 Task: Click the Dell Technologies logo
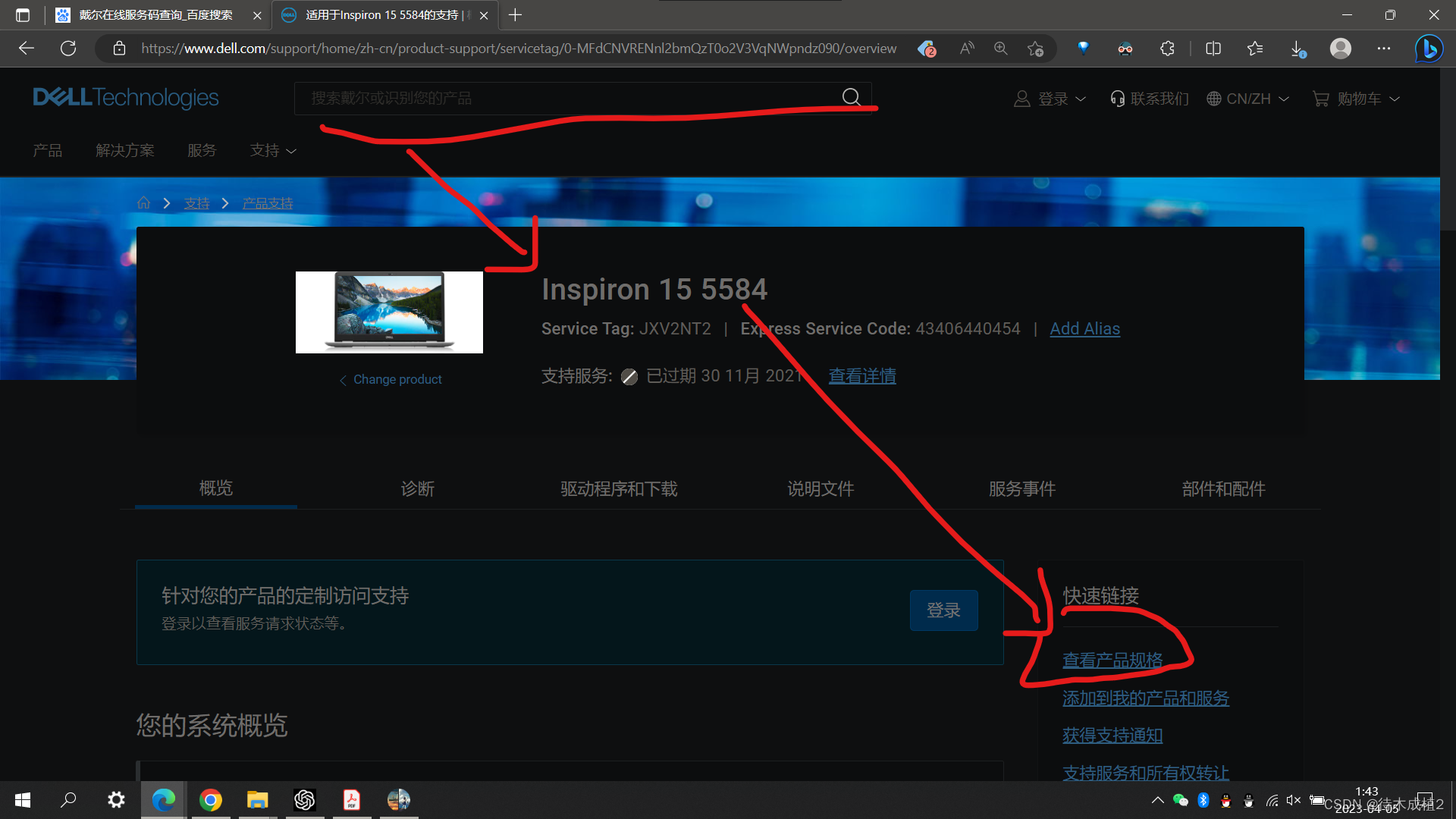[126, 98]
